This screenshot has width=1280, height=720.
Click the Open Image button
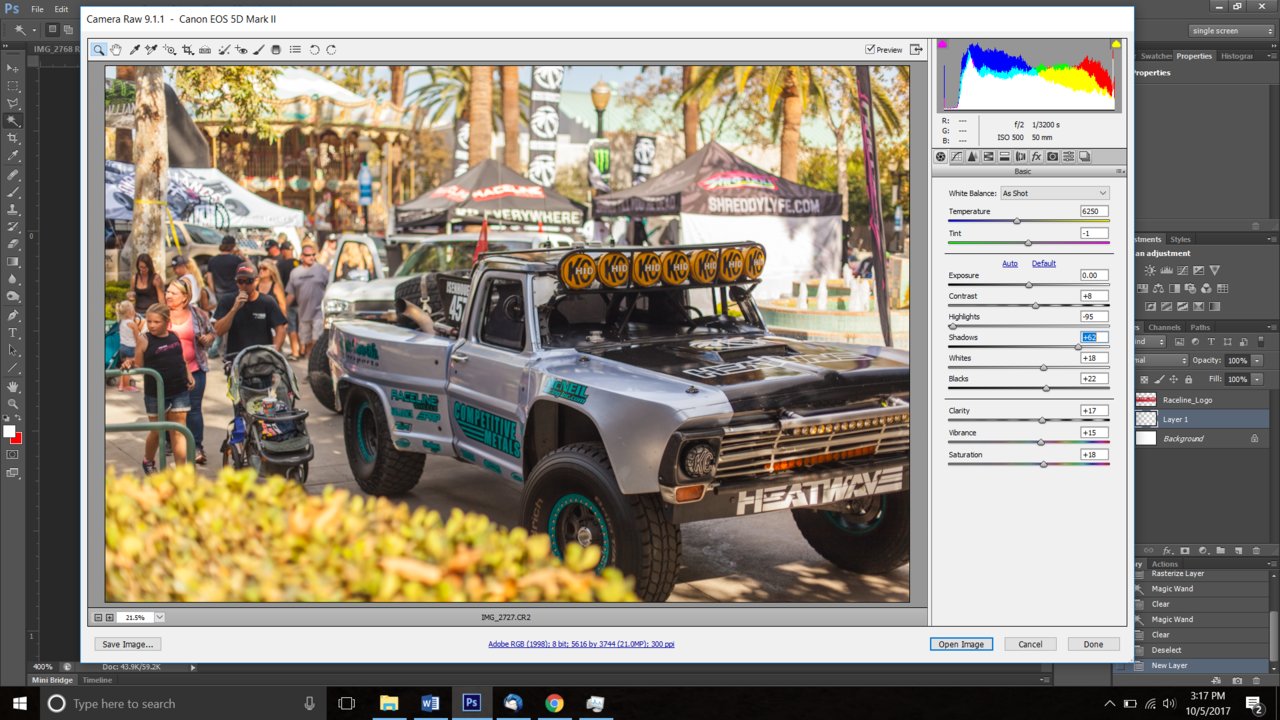coord(961,644)
